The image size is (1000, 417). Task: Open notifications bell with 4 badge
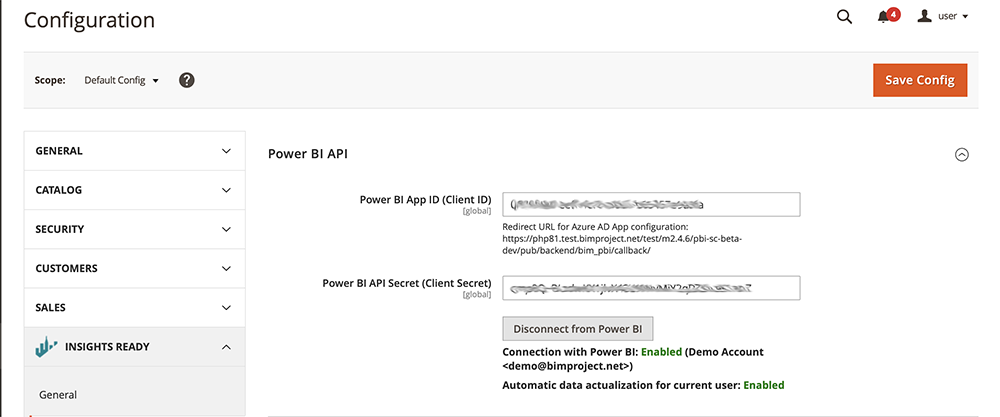(x=888, y=17)
